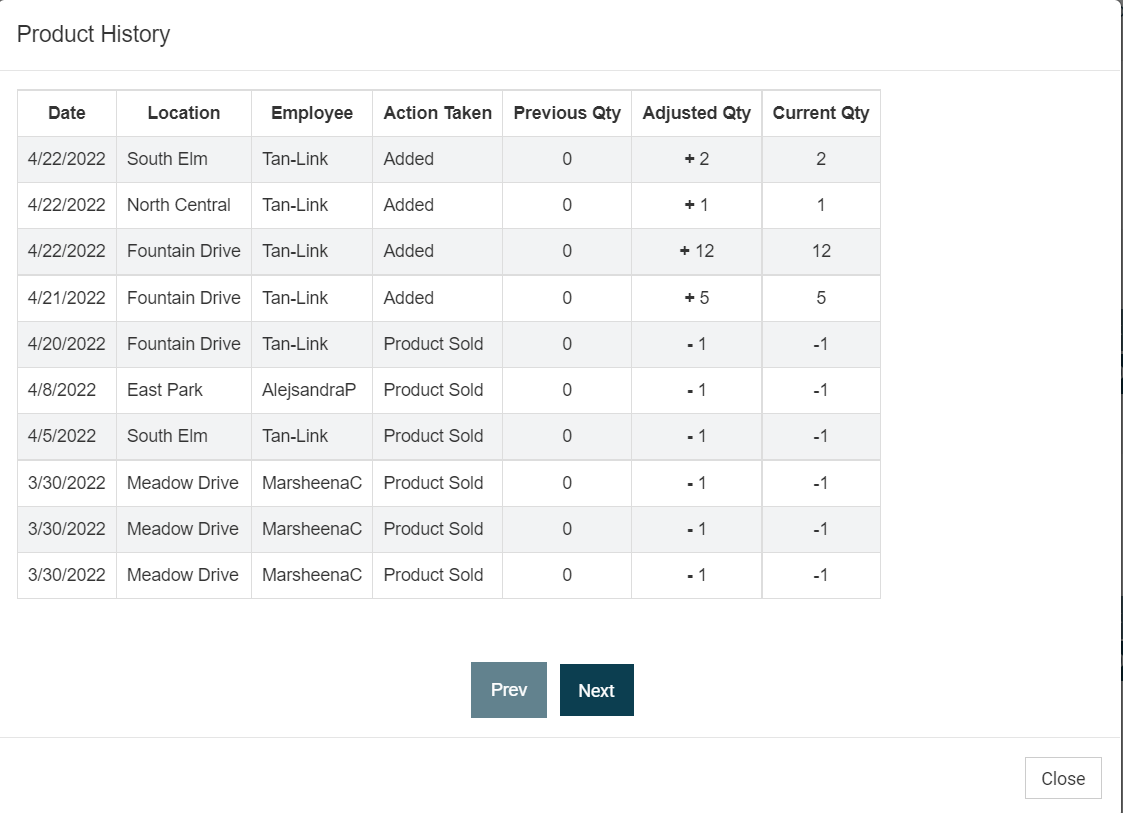The height and width of the screenshot is (813, 1123).
Task: Select the Previous Qty column header
Action: pos(567,113)
